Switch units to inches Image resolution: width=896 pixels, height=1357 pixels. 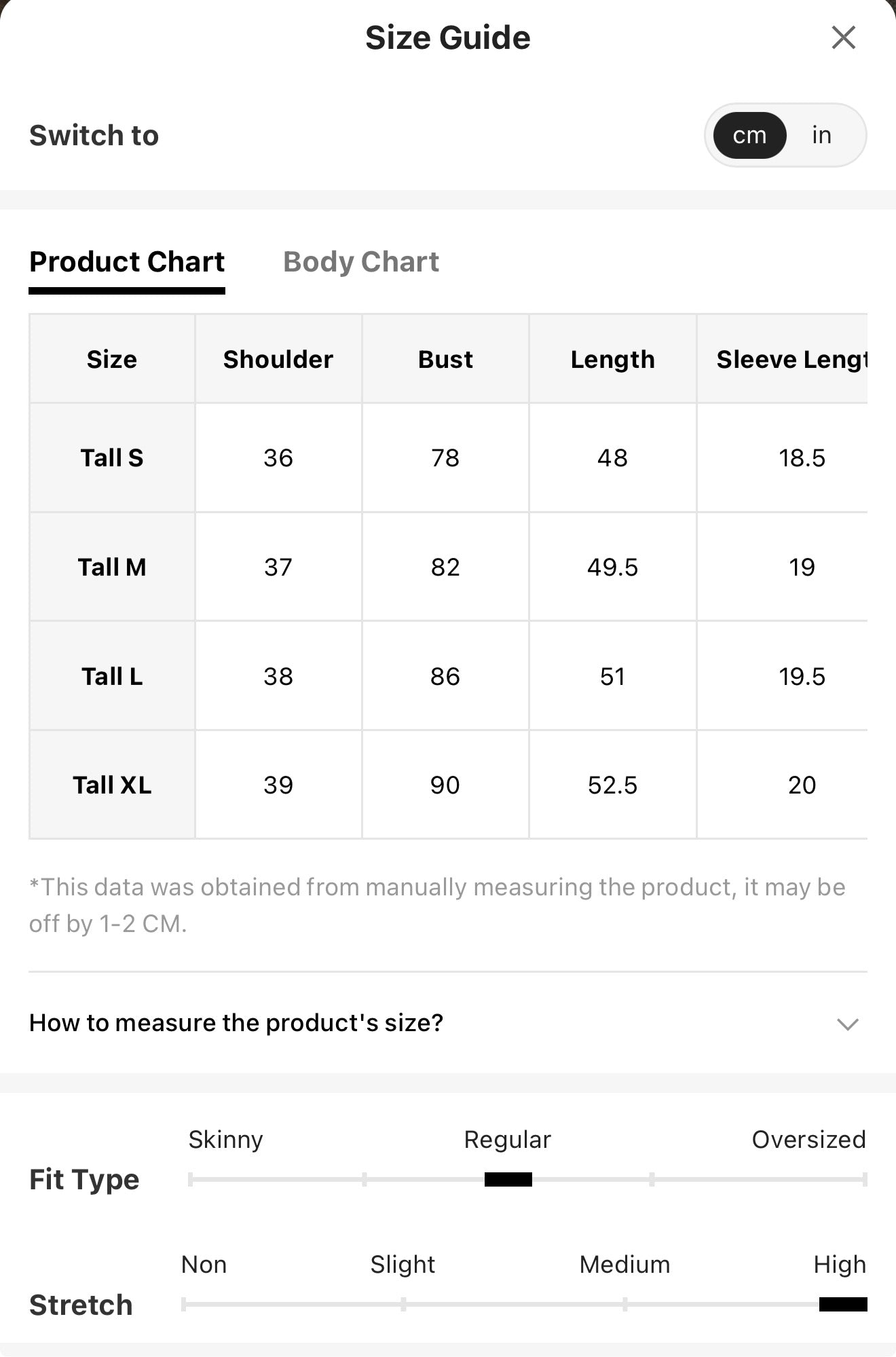click(x=821, y=135)
